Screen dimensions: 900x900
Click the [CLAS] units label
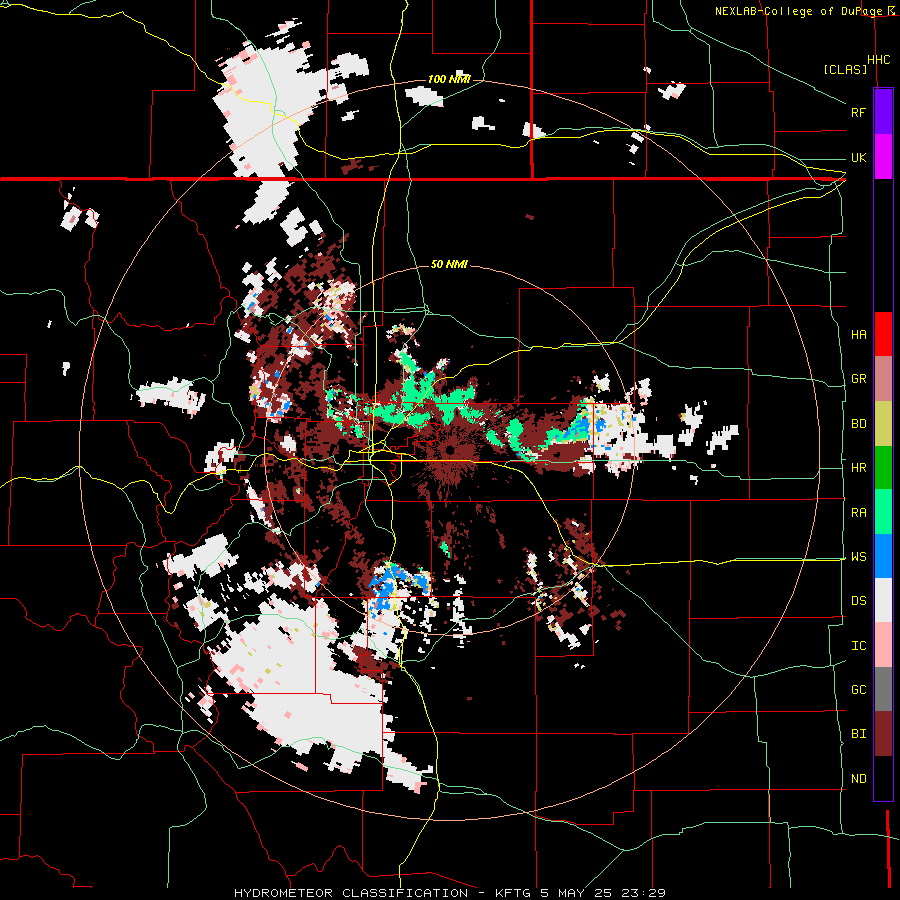click(x=845, y=70)
